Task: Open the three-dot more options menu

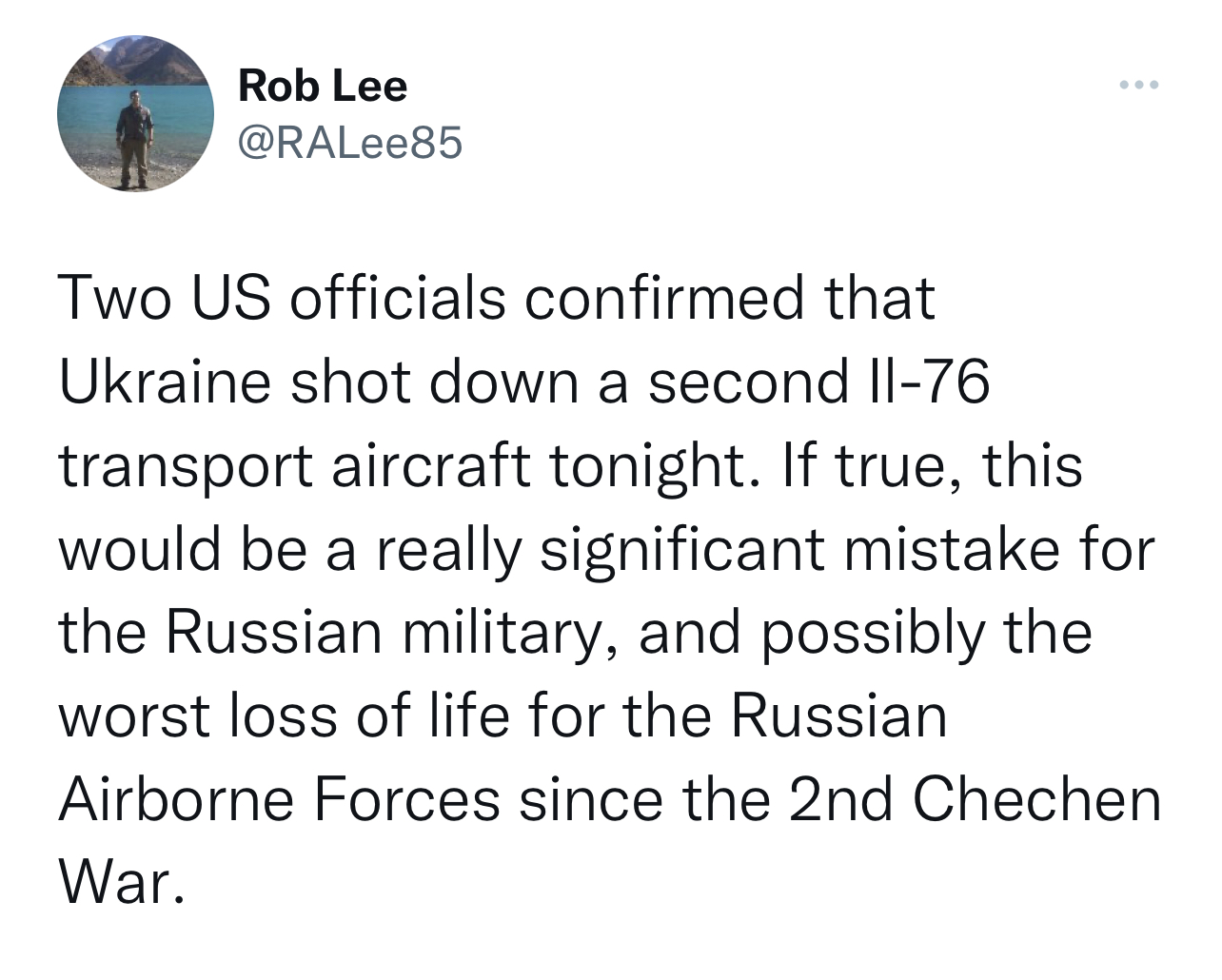Action: tap(1139, 87)
